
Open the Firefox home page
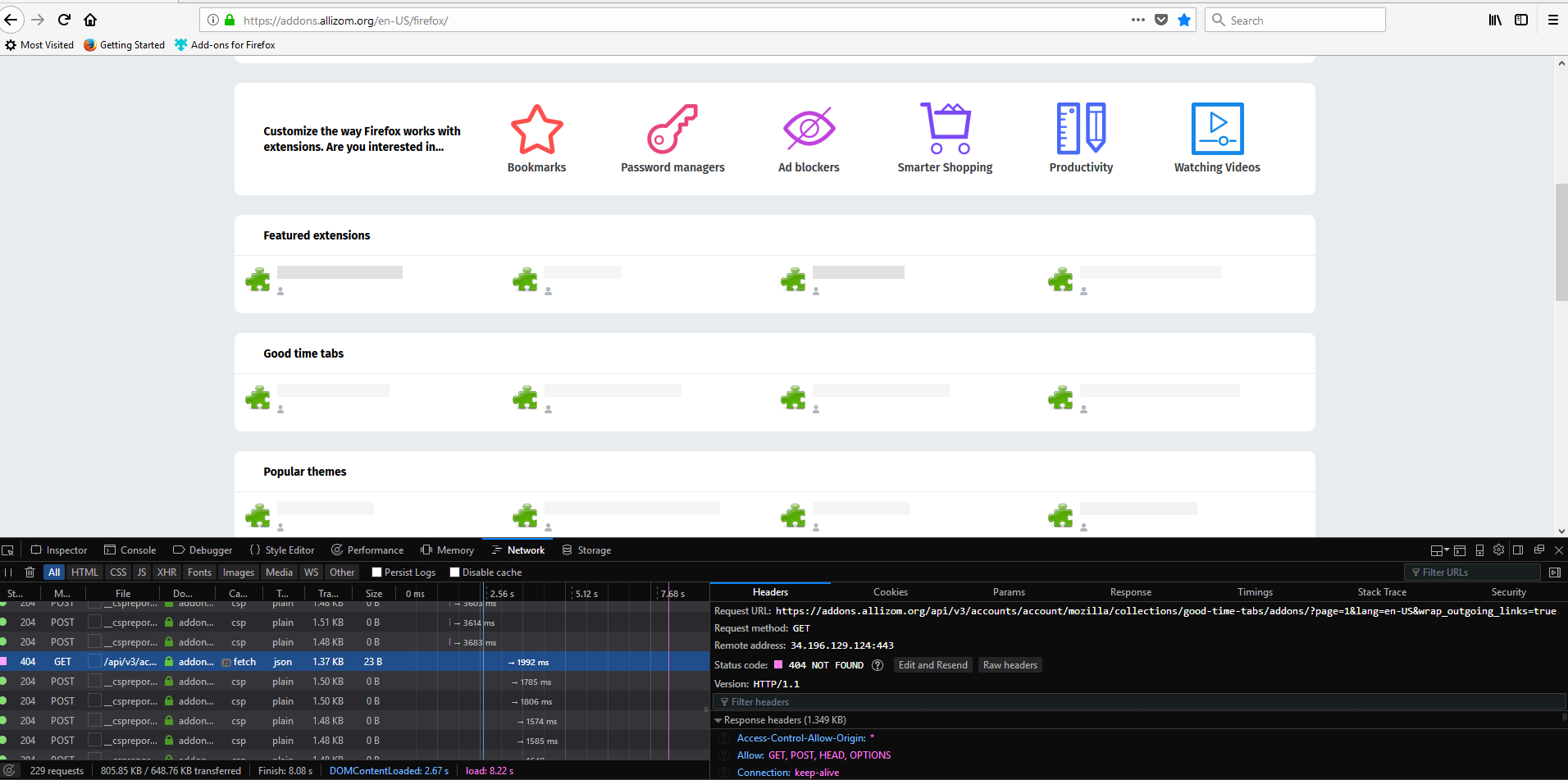tap(90, 20)
